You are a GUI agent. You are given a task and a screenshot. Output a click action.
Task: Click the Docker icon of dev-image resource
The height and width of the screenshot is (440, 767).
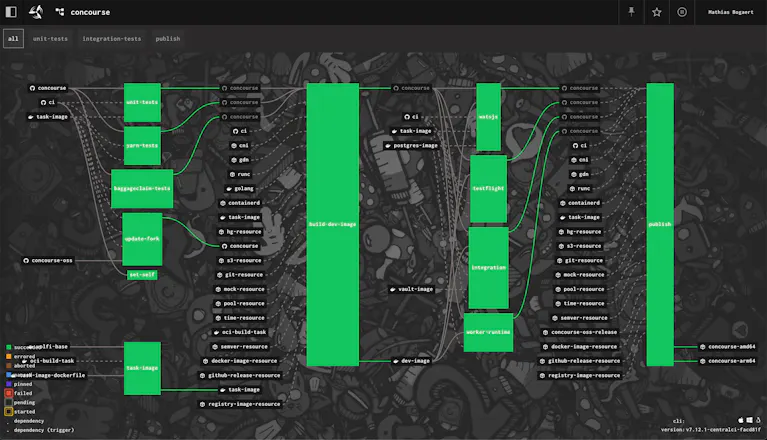[x=396, y=361]
